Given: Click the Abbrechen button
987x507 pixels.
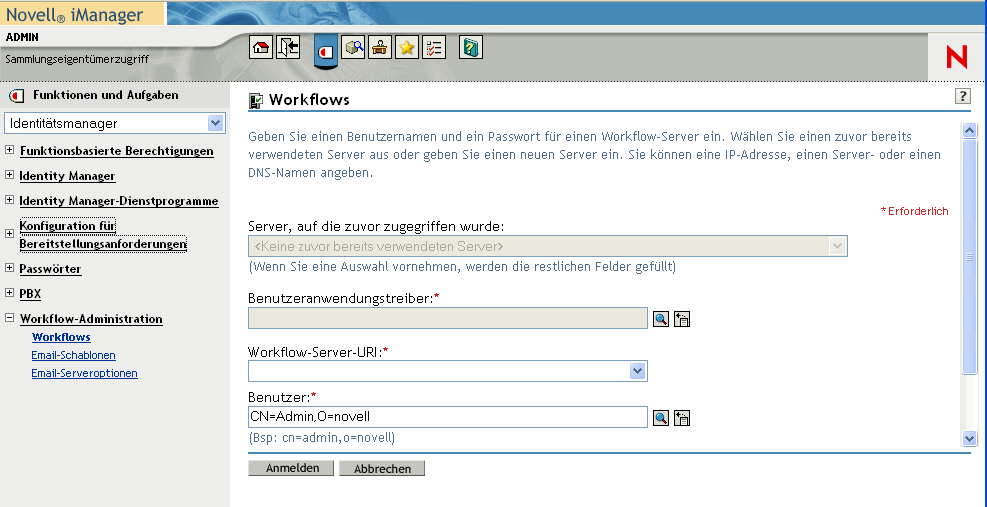Looking at the screenshot, I should coord(382,469).
